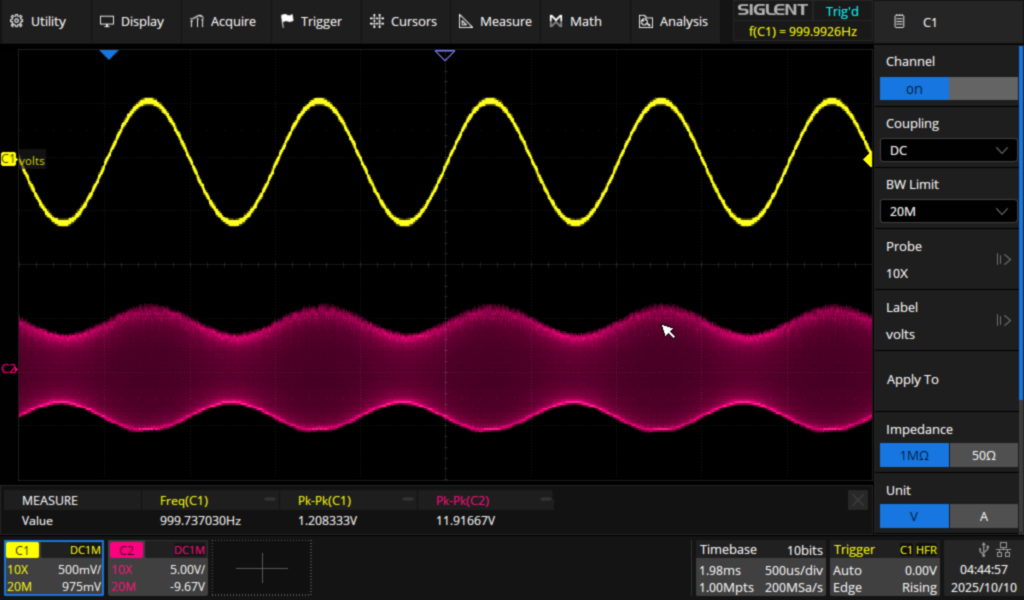
Task: Select the Trigger flag icon
Action: pyautogui.click(x=287, y=20)
